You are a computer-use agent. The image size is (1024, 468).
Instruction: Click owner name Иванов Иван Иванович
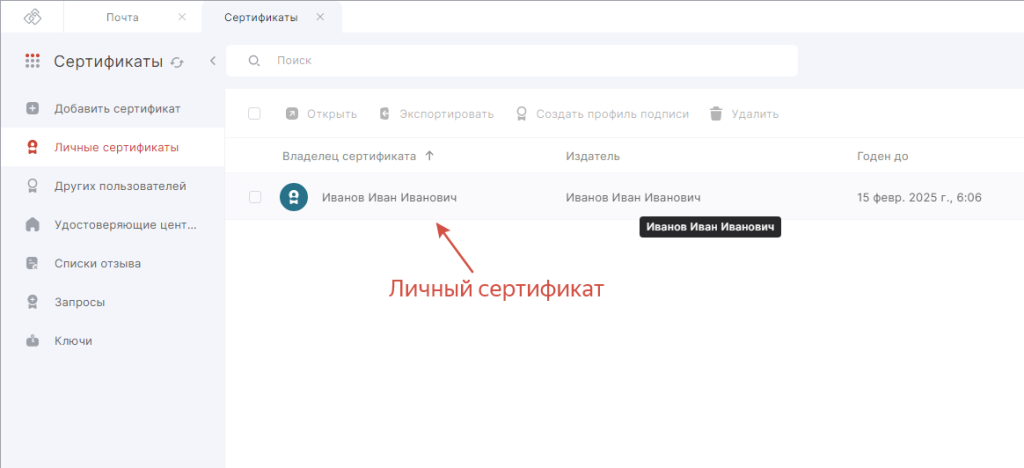tap(389, 197)
